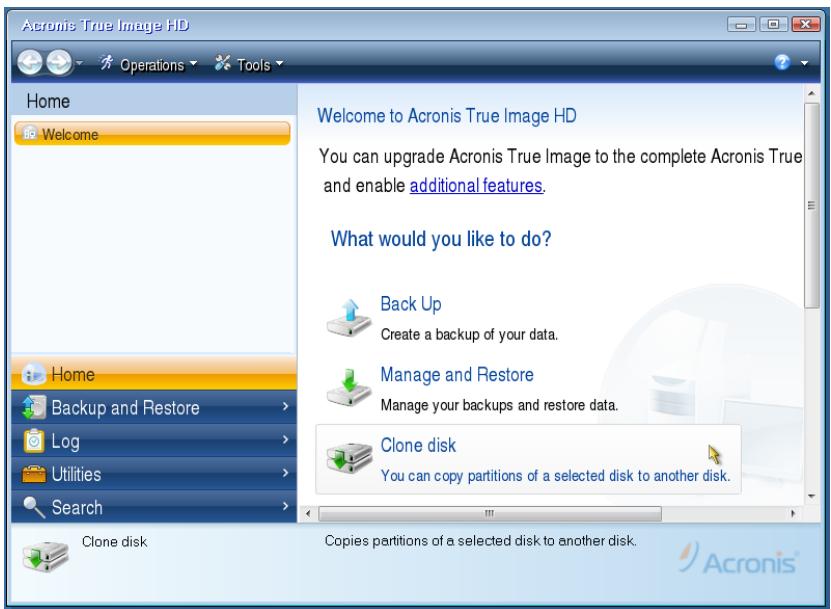Click the Clone disk icon in status panel
831x609 pixels.
pos(46,556)
